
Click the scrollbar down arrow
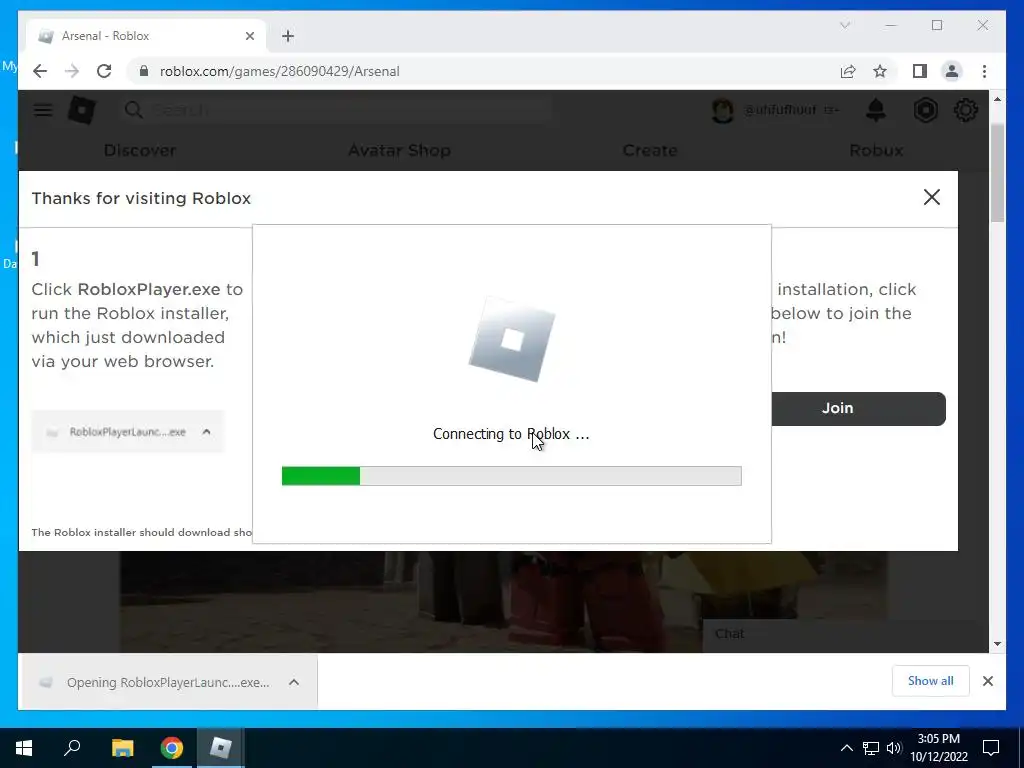(x=997, y=643)
